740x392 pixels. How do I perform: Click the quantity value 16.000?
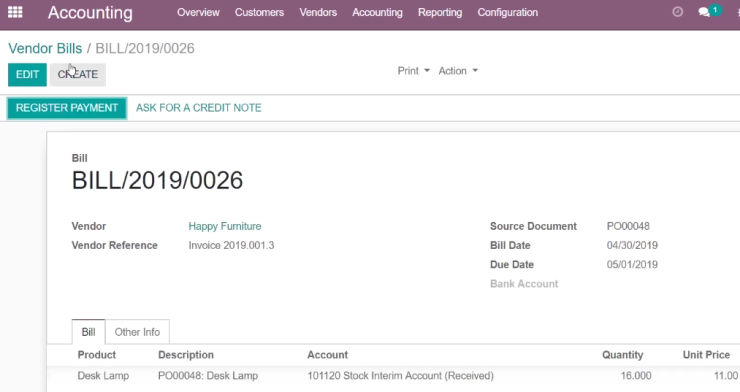(x=636, y=376)
